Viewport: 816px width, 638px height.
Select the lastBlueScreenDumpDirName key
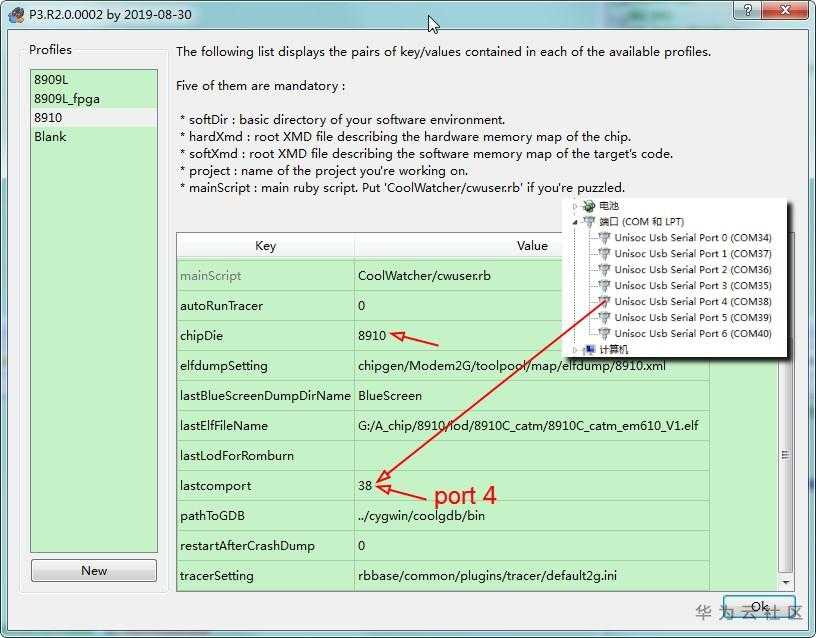tap(265, 395)
